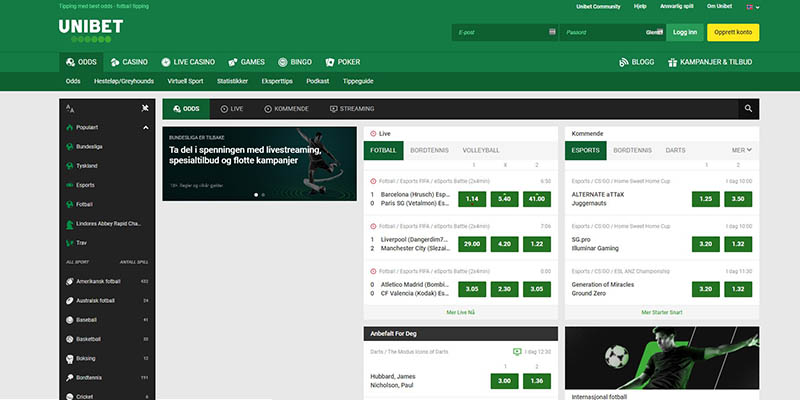Open the Eksperttips submenu item
The height and width of the screenshot is (400, 800).
pyautogui.click(x=277, y=81)
